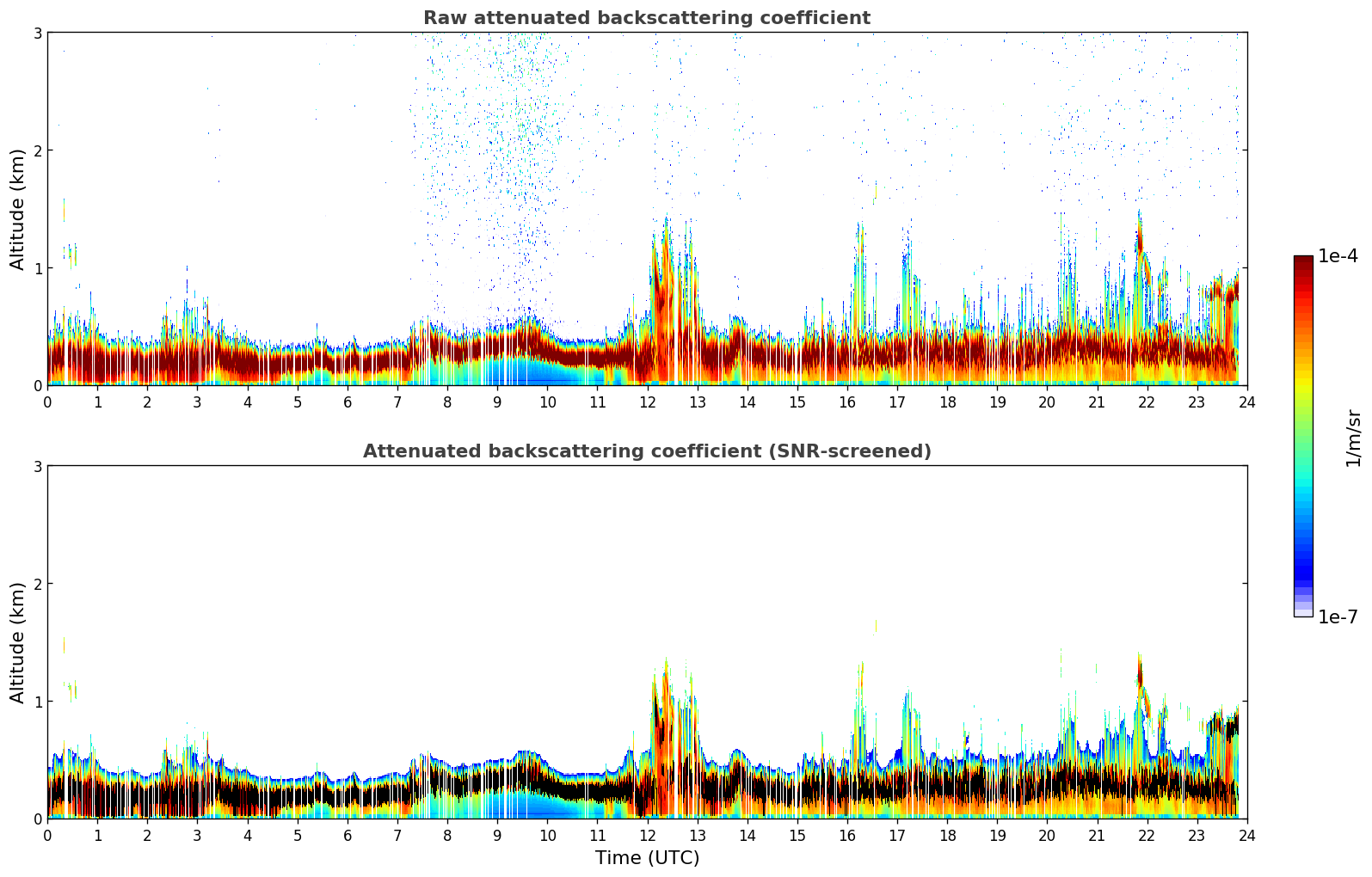
Task: Click the "1/m/sr" colorbar unit label
Action: pyautogui.click(x=1353, y=437)
